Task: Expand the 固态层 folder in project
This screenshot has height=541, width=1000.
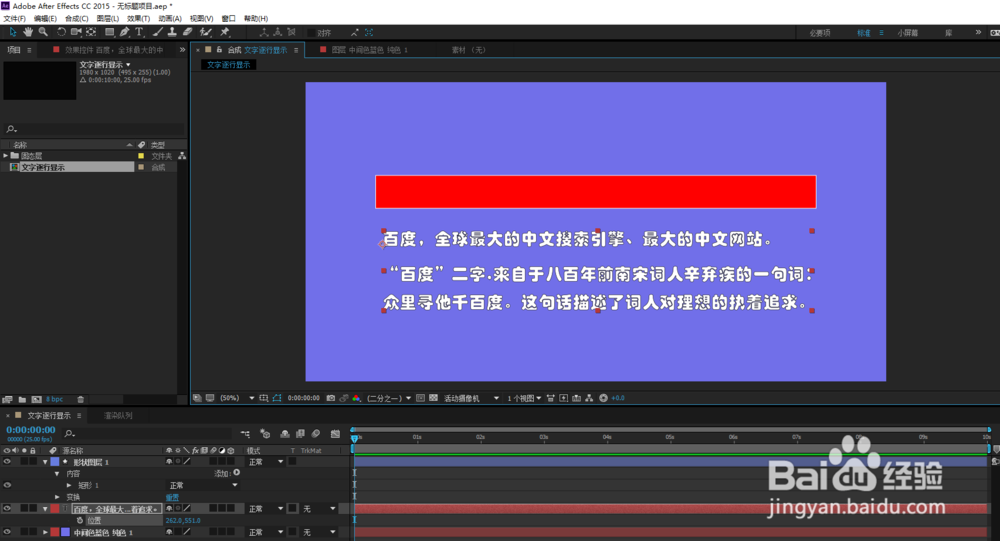Action: pos(6,155)
